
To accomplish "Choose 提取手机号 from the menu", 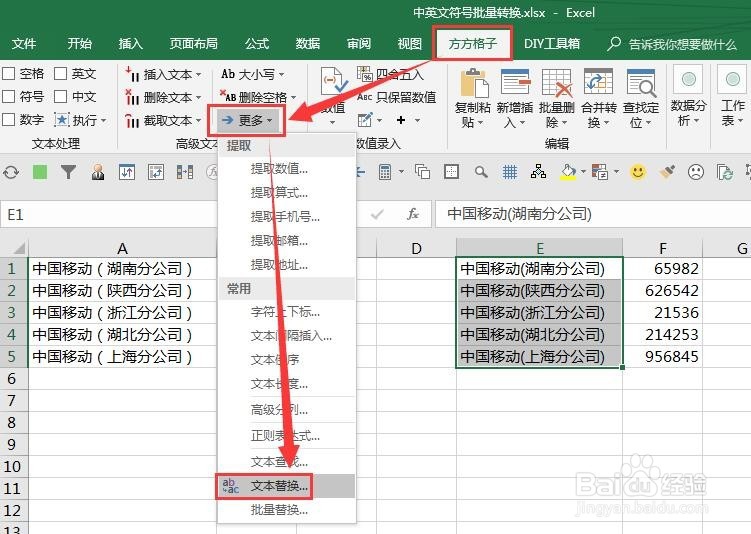I will [x=286, y=216].
